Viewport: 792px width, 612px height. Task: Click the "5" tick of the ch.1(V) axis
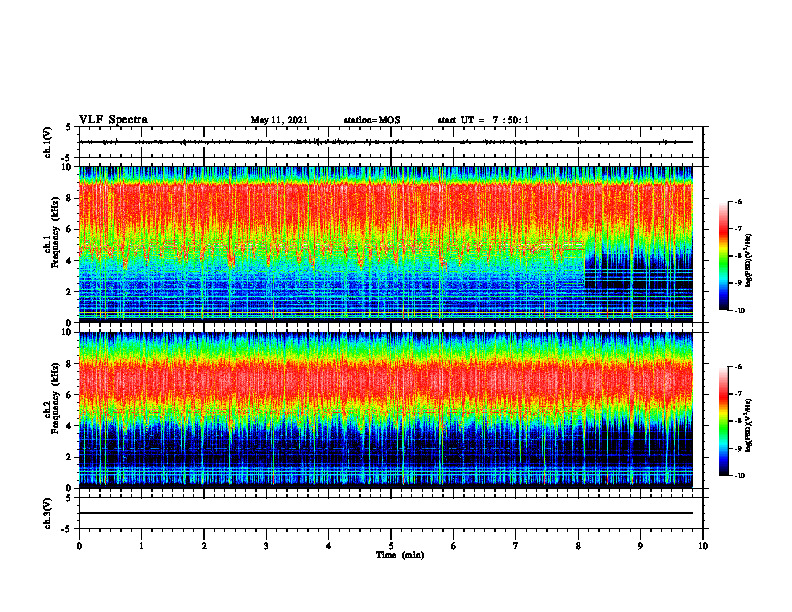coord(70,127)
